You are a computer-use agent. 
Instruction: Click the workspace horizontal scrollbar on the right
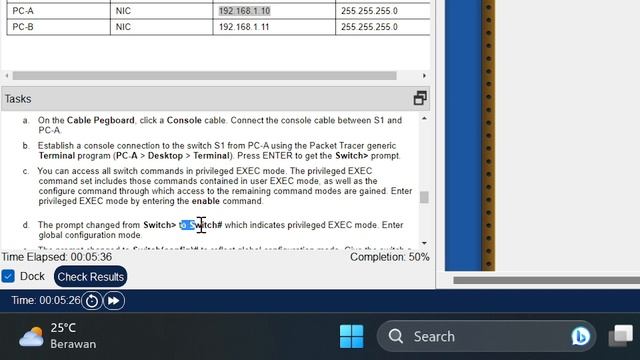coord(547,280)
